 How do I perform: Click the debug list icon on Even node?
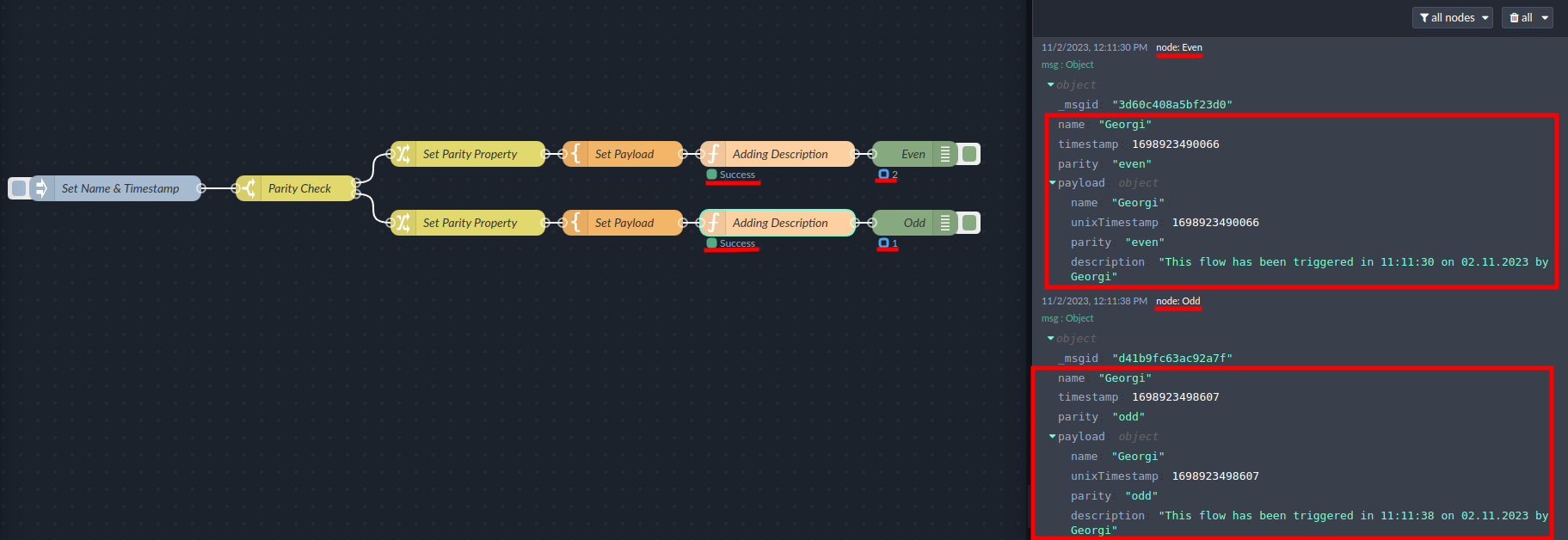click(x=944, y=154)
